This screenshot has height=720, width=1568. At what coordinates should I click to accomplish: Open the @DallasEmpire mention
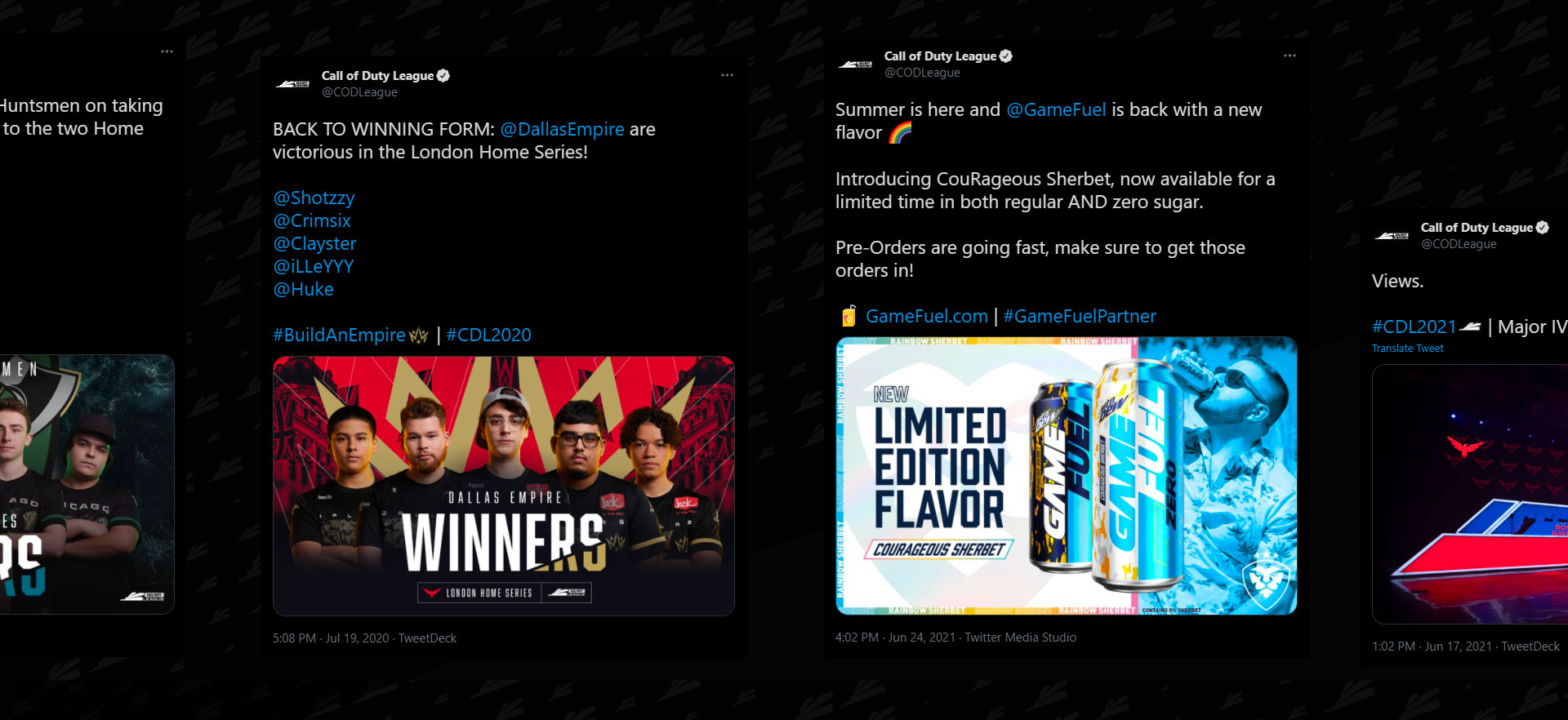click(562, 129)
